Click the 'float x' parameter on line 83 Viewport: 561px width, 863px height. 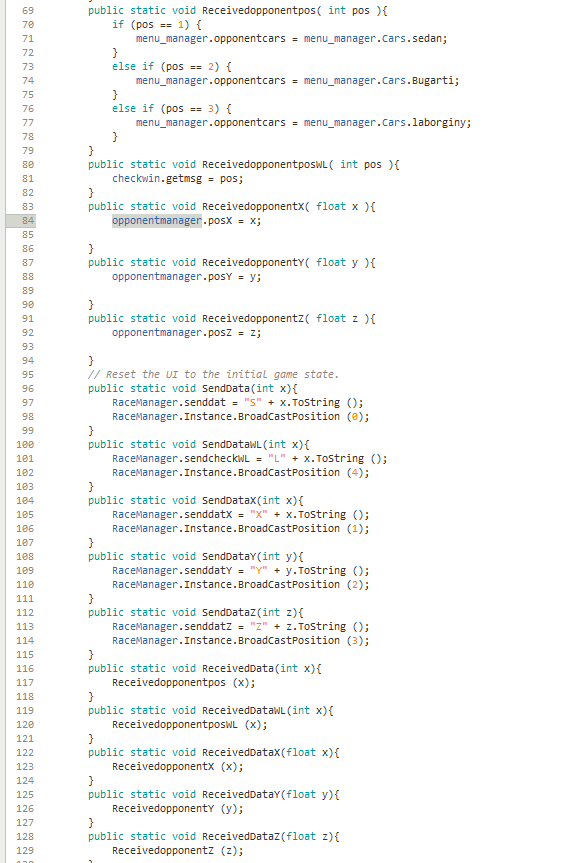pyautogui.click(x=337, y=206)
